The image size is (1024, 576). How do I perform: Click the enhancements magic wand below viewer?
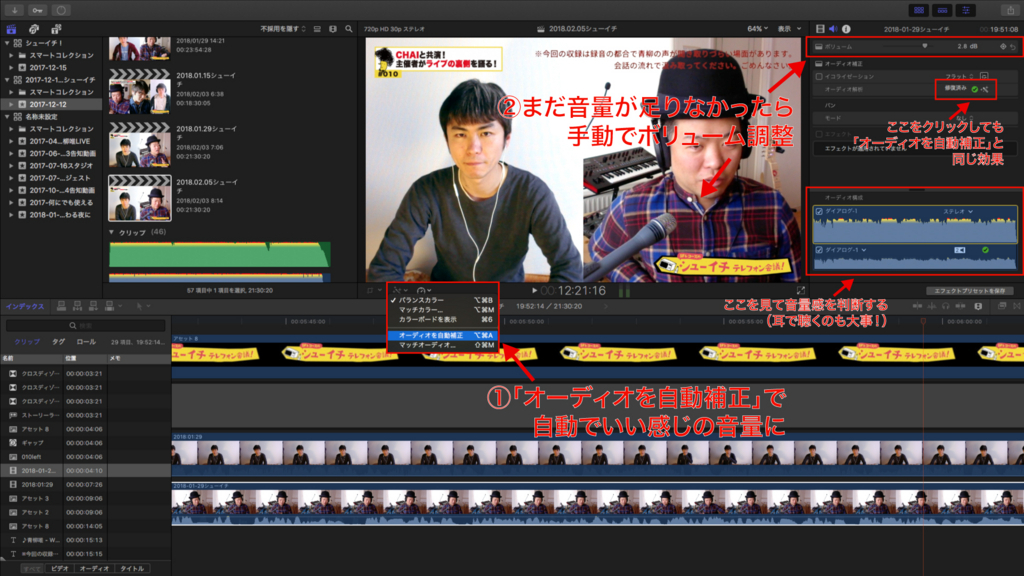pos(397,290)
